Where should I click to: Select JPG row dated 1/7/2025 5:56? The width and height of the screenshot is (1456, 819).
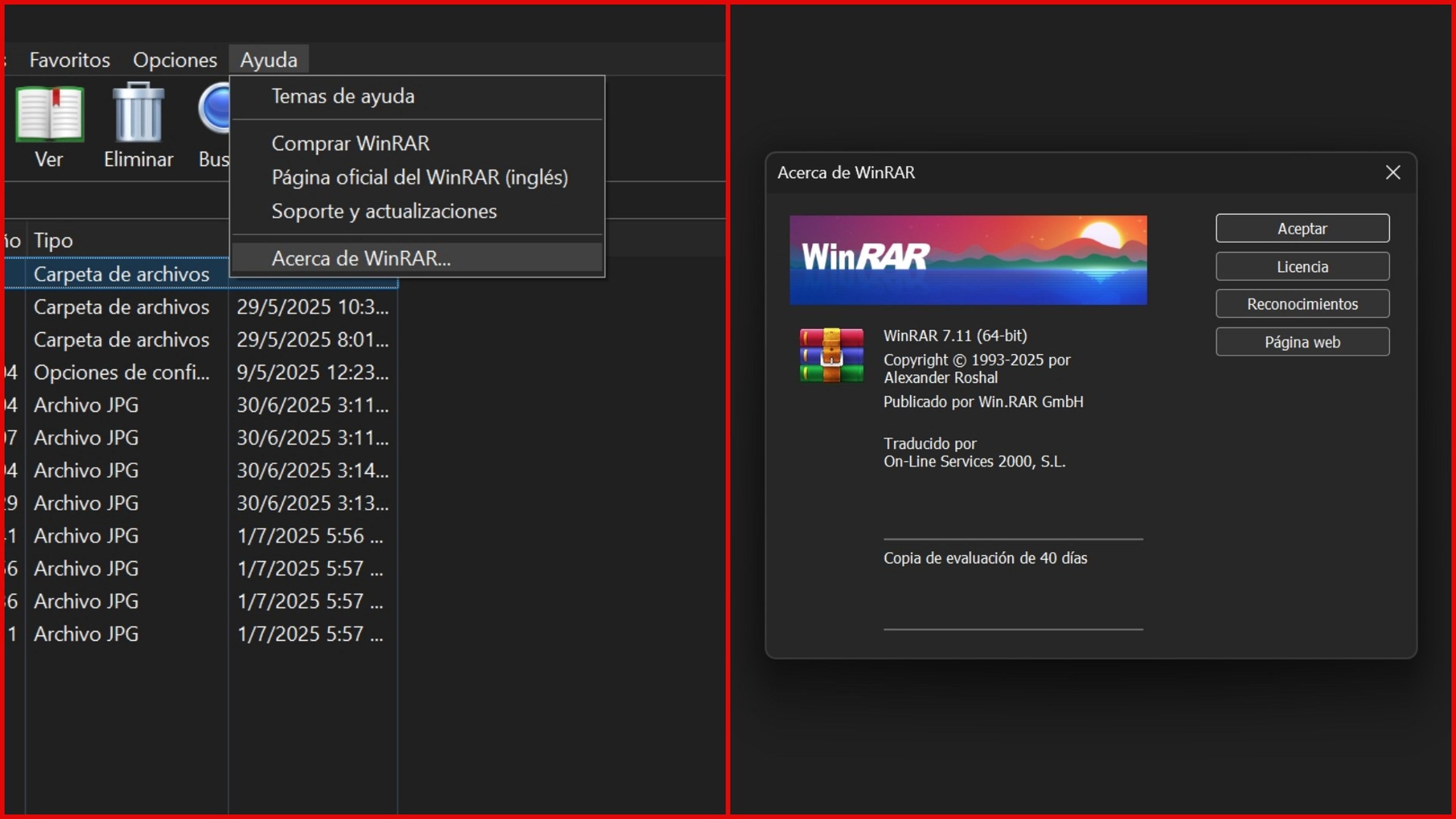point(201,536)
